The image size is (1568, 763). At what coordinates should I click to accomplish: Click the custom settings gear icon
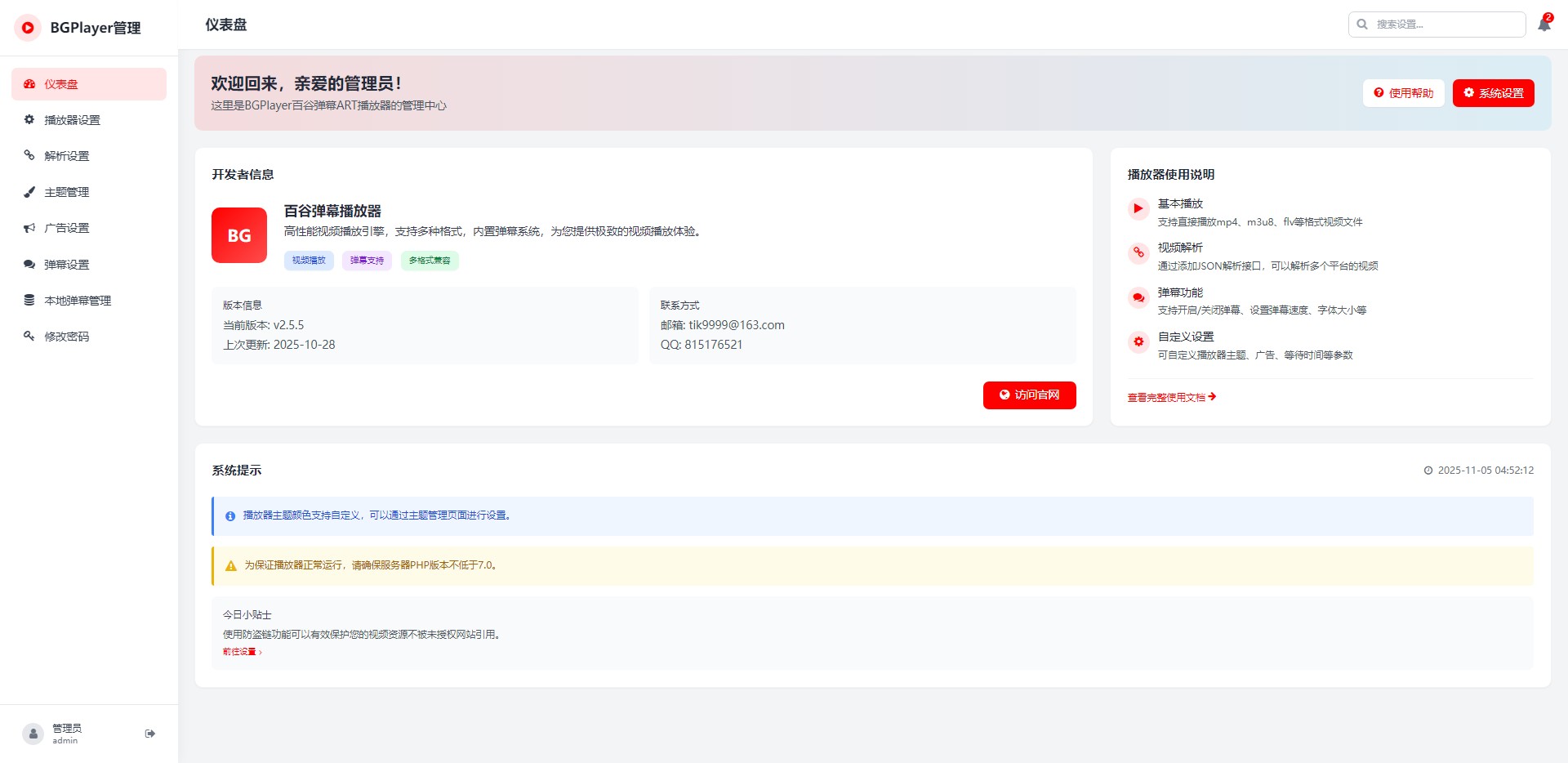click(1138, 342)
